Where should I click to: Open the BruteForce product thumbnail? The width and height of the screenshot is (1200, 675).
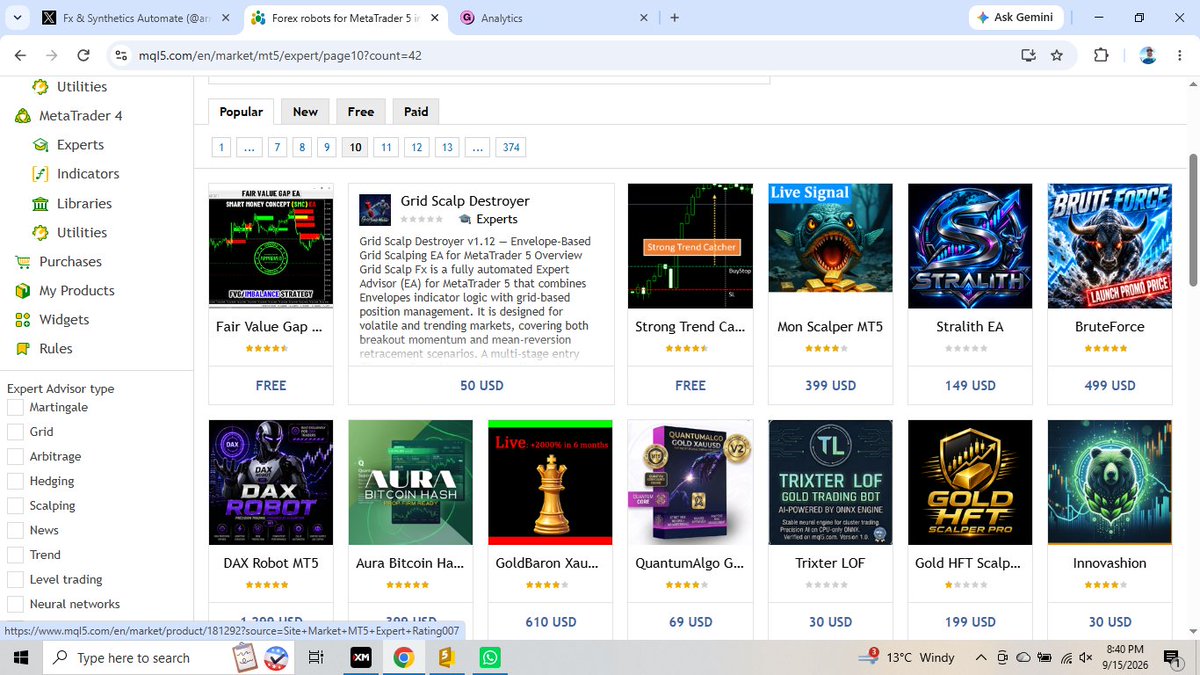(1110, 246)
